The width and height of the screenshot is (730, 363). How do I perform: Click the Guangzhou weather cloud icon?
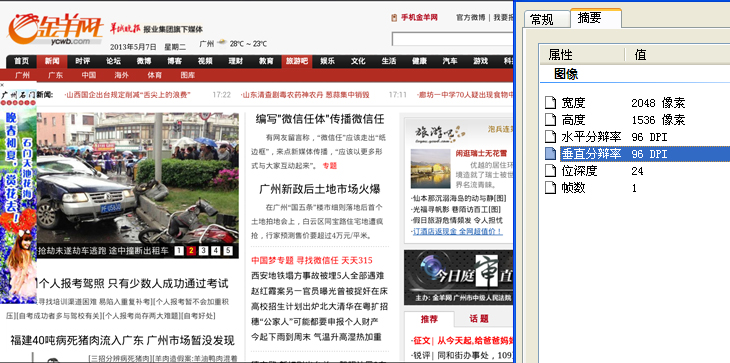pos(222,43)
